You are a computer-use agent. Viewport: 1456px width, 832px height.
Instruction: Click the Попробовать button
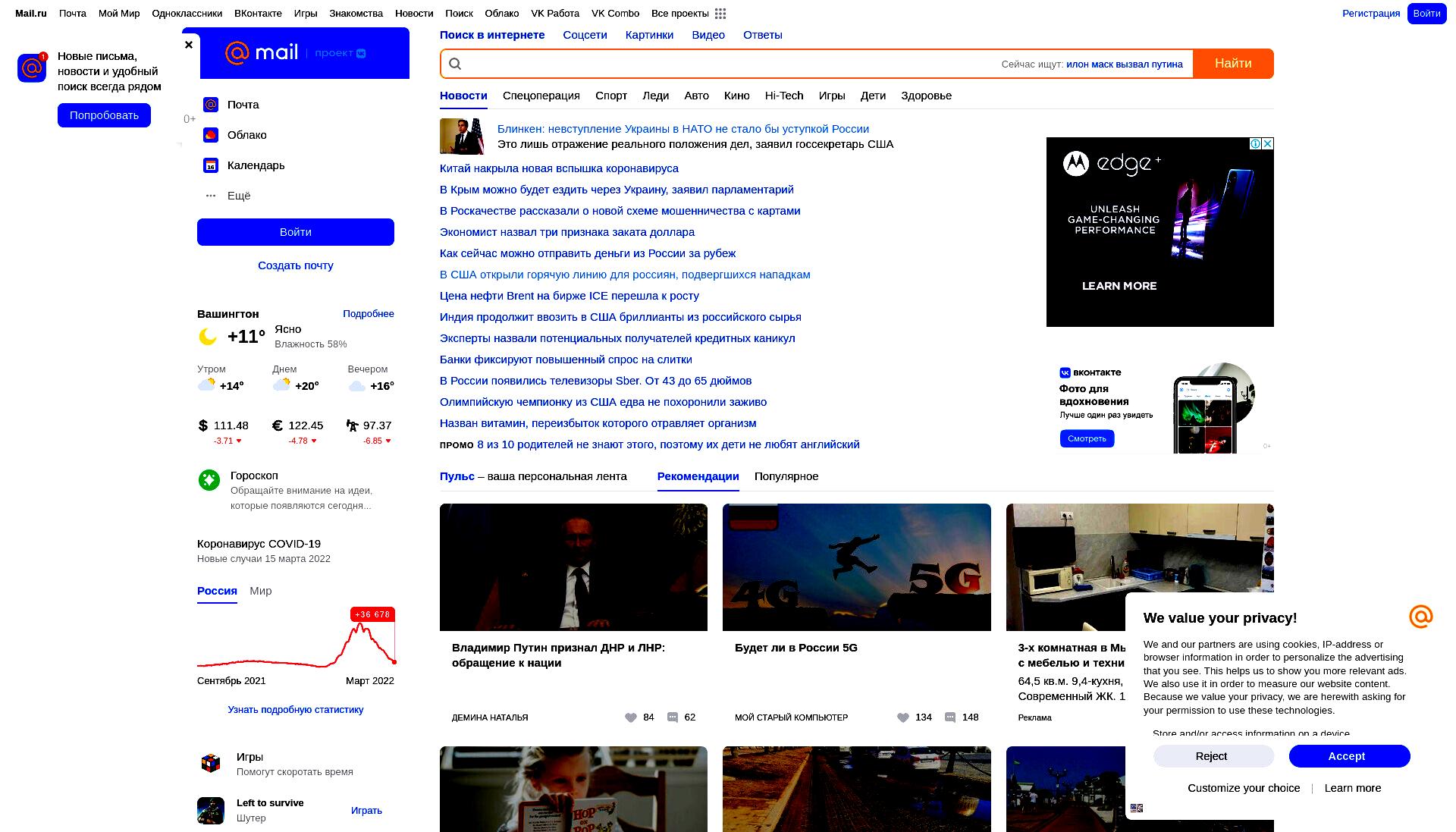[x=104, y=115]
